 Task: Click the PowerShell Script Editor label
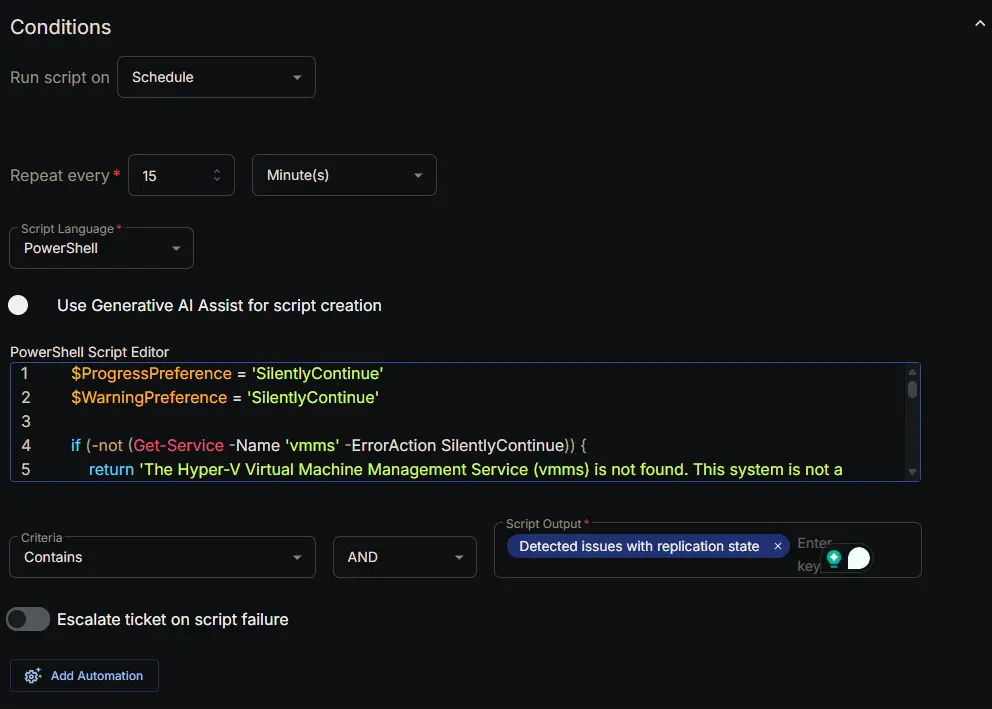click(x=90, y=352)
